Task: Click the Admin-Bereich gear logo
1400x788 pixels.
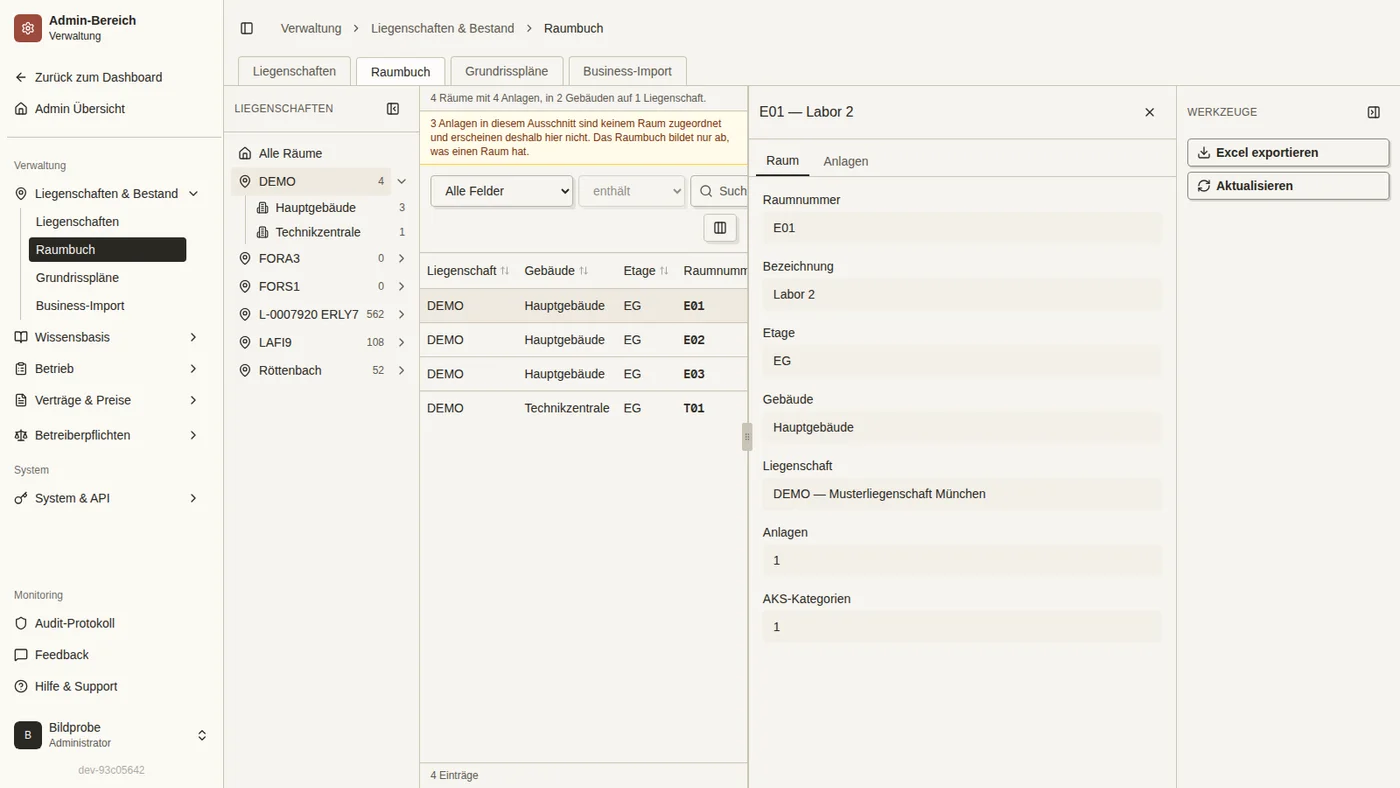Action: pyautogui.click(x=28, y=28)
